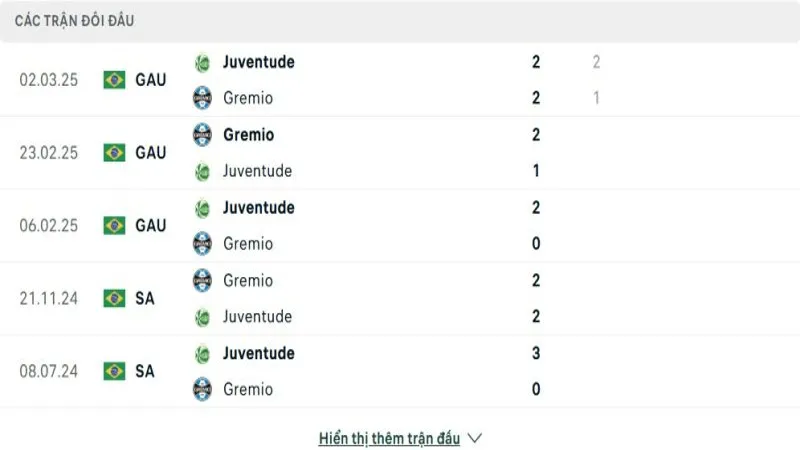Open Hiển thị thêm trận đấu link
Viewport: 800px width, 450px height.
click(389, 438)
